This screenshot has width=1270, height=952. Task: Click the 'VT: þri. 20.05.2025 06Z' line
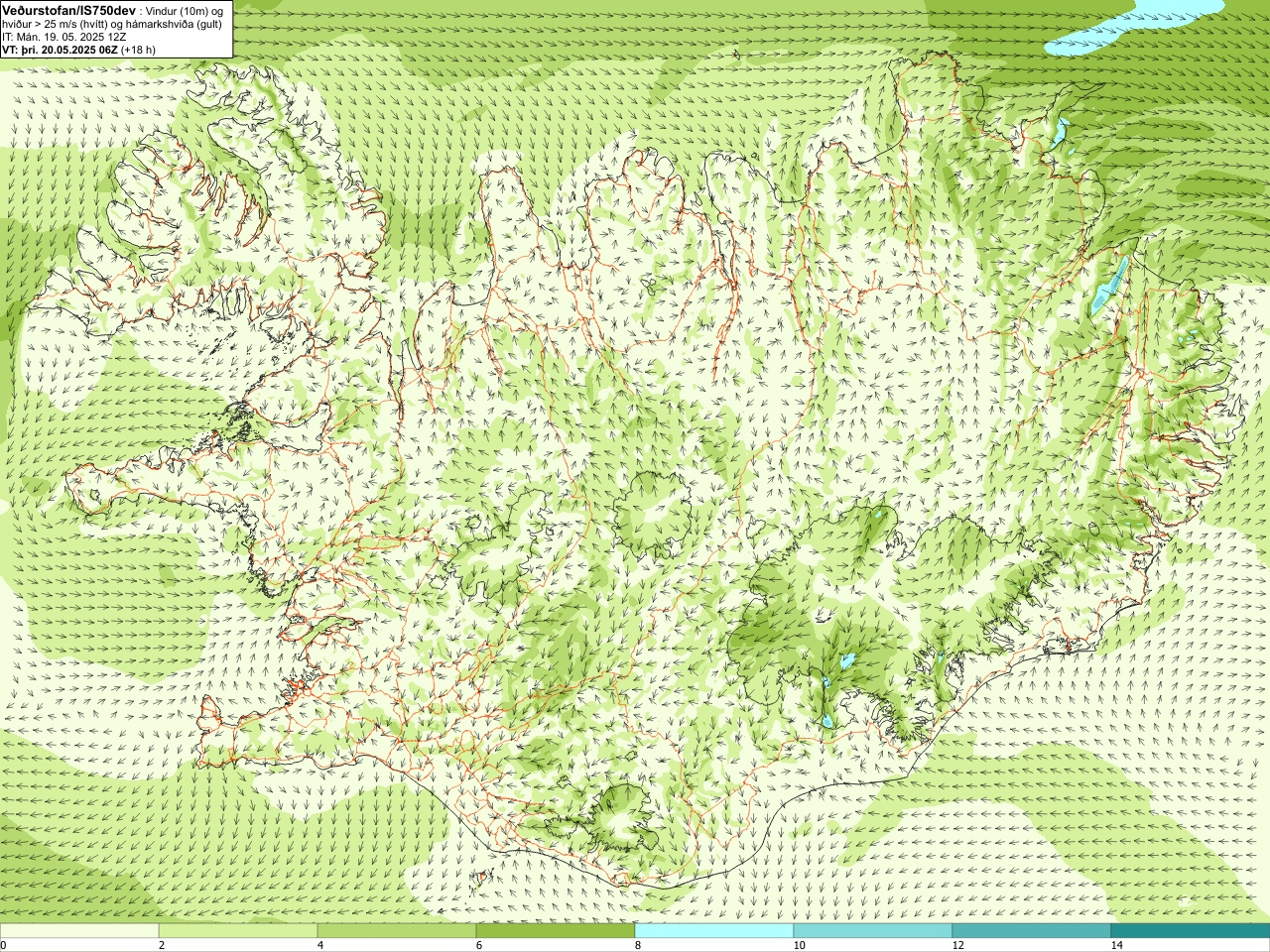[x=60, y=49]
